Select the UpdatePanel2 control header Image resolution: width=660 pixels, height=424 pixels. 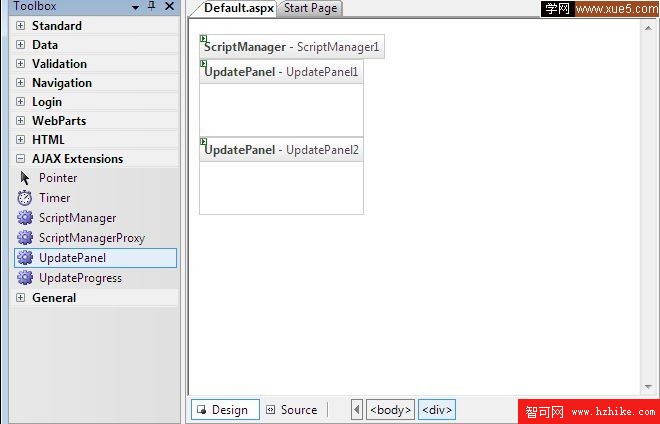(281, 149)
